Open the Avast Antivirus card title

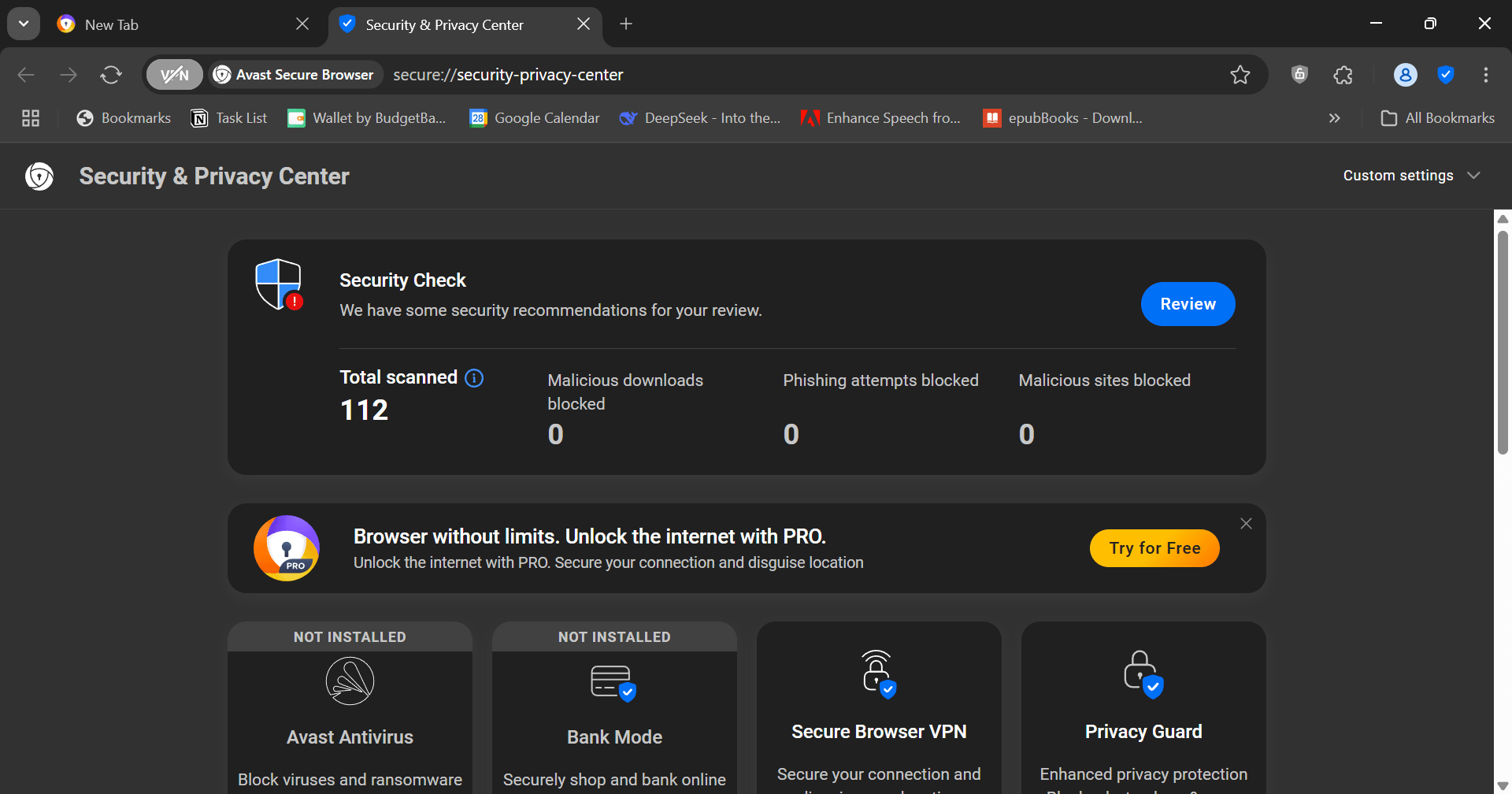(350, 737)
